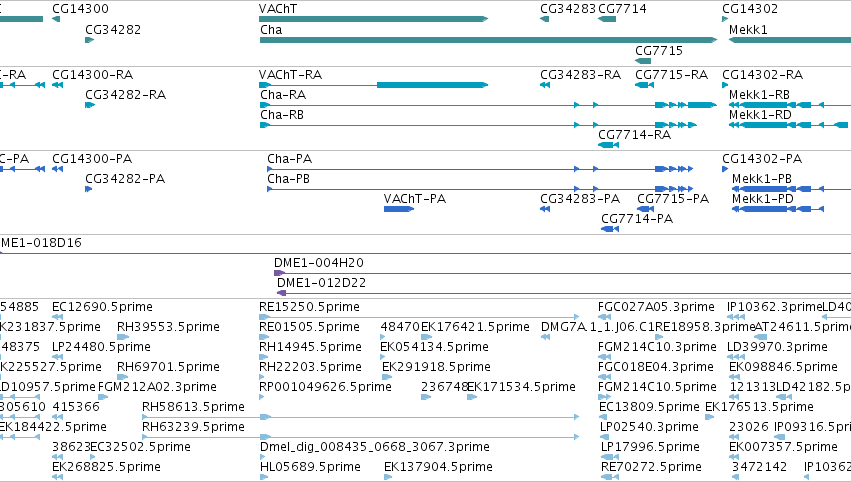Click the FGC027A05.3prime EST label
Viewport: 851px width, 482px height.
coord(656,307)
